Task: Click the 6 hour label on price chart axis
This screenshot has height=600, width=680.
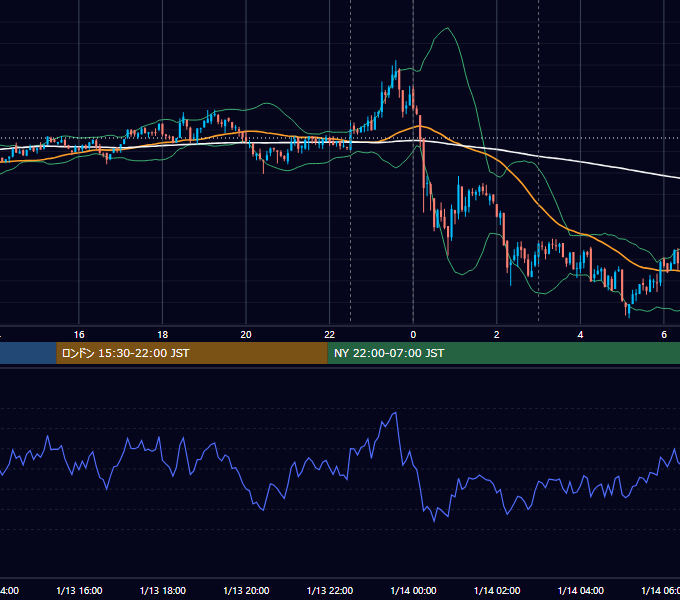Action: point(664,335)
